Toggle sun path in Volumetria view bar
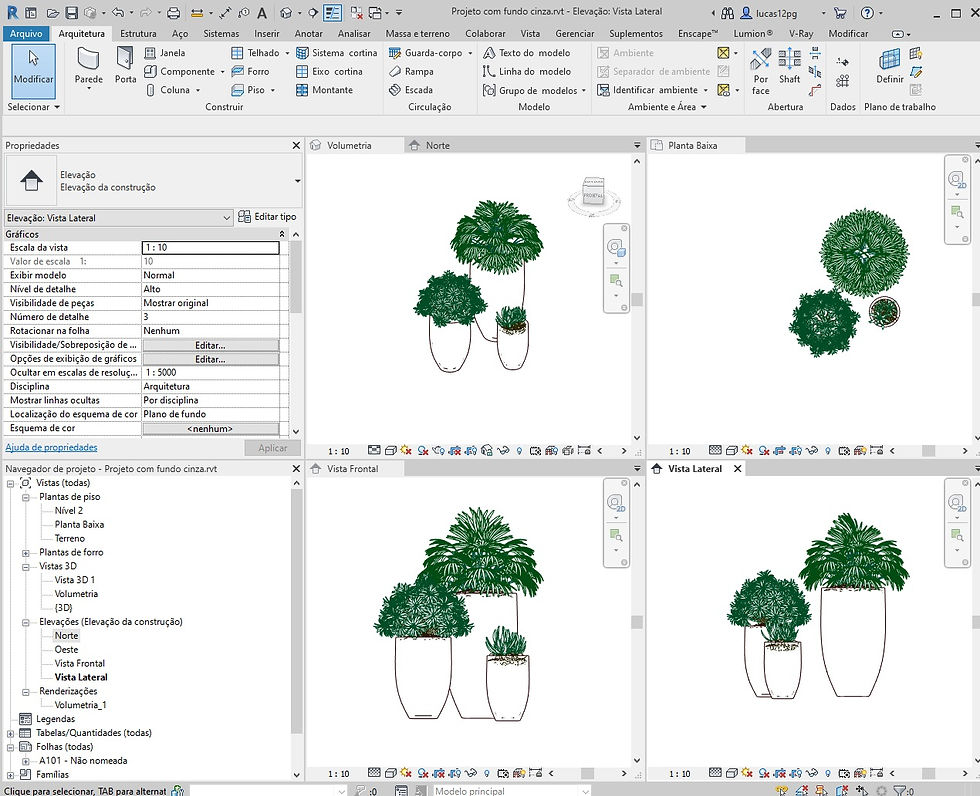The height and width of the screenshot is (796, 980). pyautogui.click(x=406, y=450)
